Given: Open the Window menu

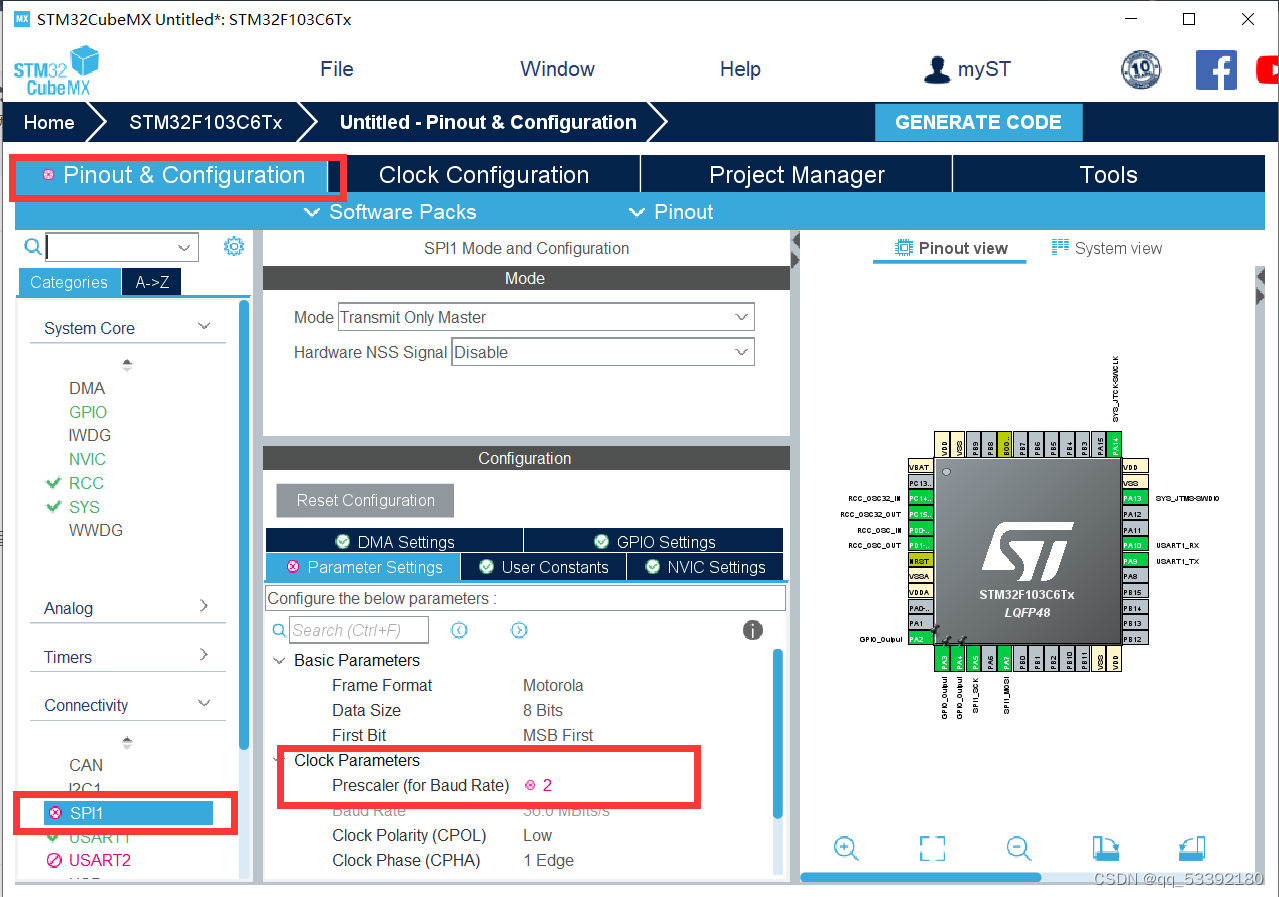Looking at the screenshot, I should [x=557, y=69].
